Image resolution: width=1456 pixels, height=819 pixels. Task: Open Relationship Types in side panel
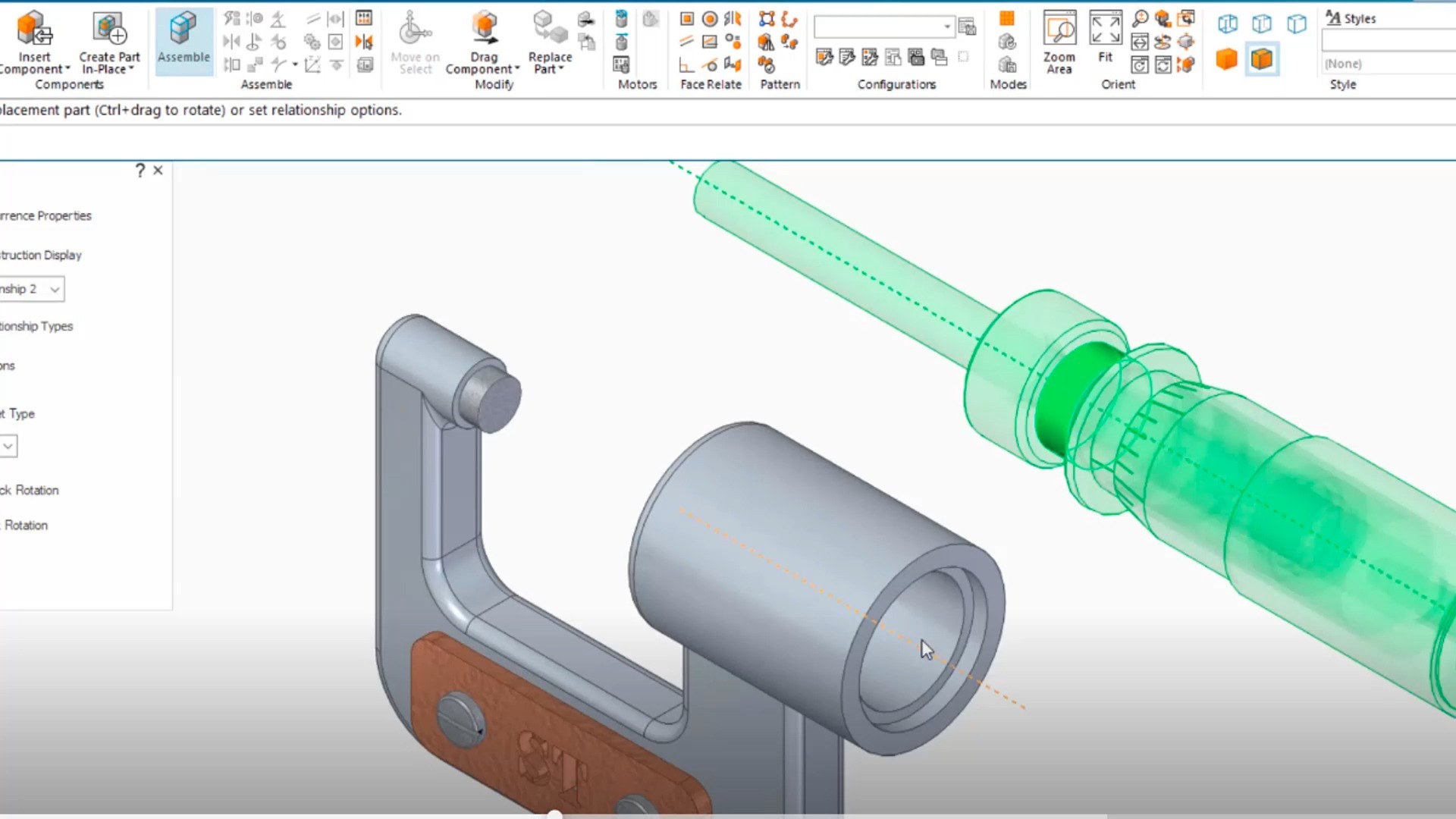coord(36,326)
